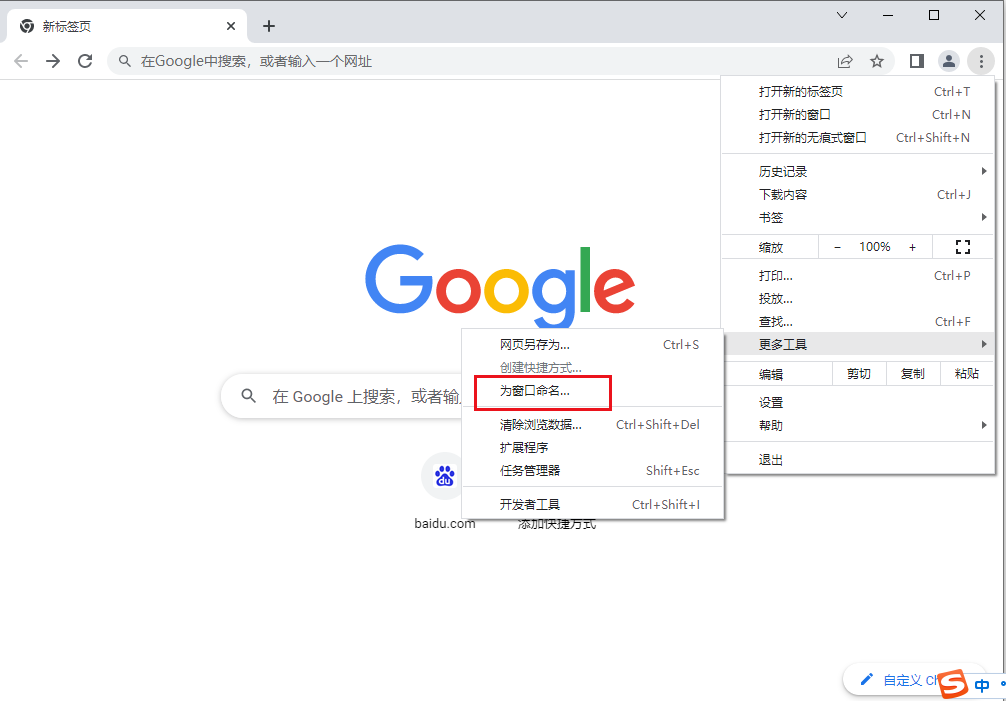This screenshot has height=701, width=1006.
Task: Click the browser back arrow
Action: (x=21, y=61)
